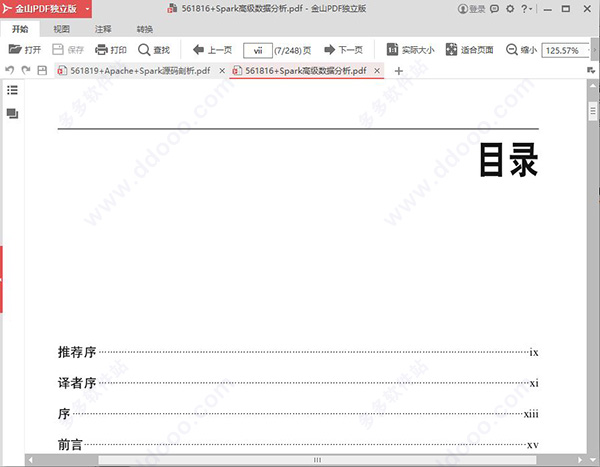Open the thumbnails sidebar panel icon

12,113
